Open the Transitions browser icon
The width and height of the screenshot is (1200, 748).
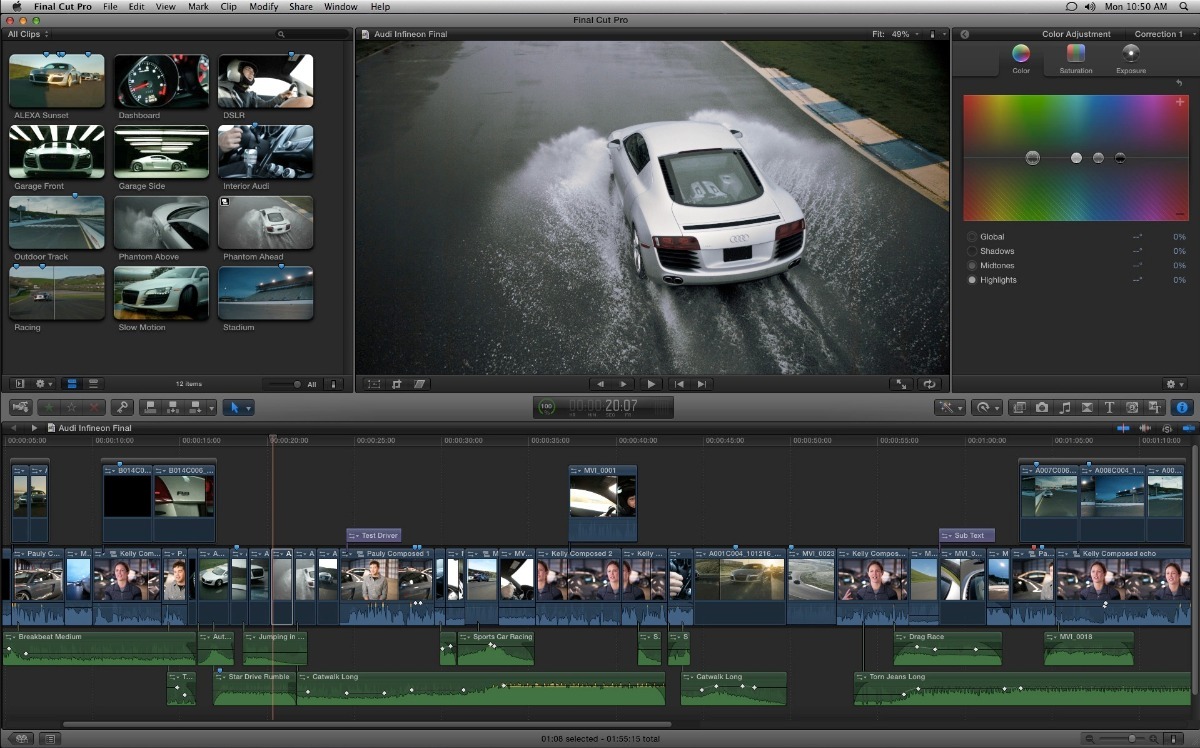coord(1087,408)
